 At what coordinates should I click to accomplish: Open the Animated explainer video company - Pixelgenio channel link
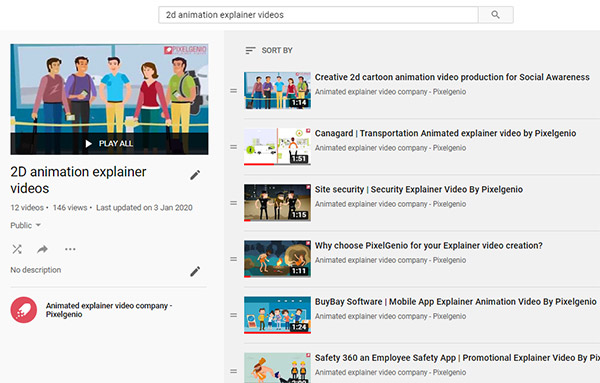coord(109,310)
